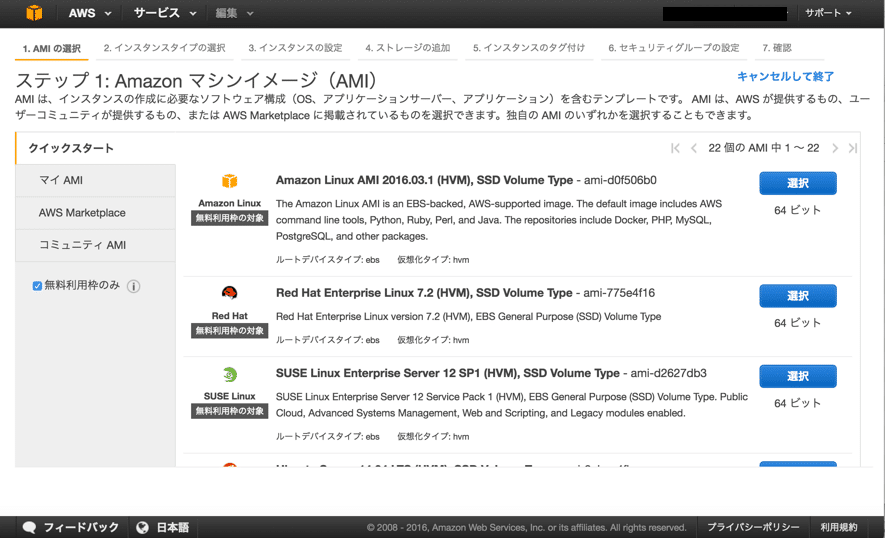The height and width of the screenshot is (538, 885).
Task: Select the 1. AMI の選択 tab
Action: pos(51,49)
